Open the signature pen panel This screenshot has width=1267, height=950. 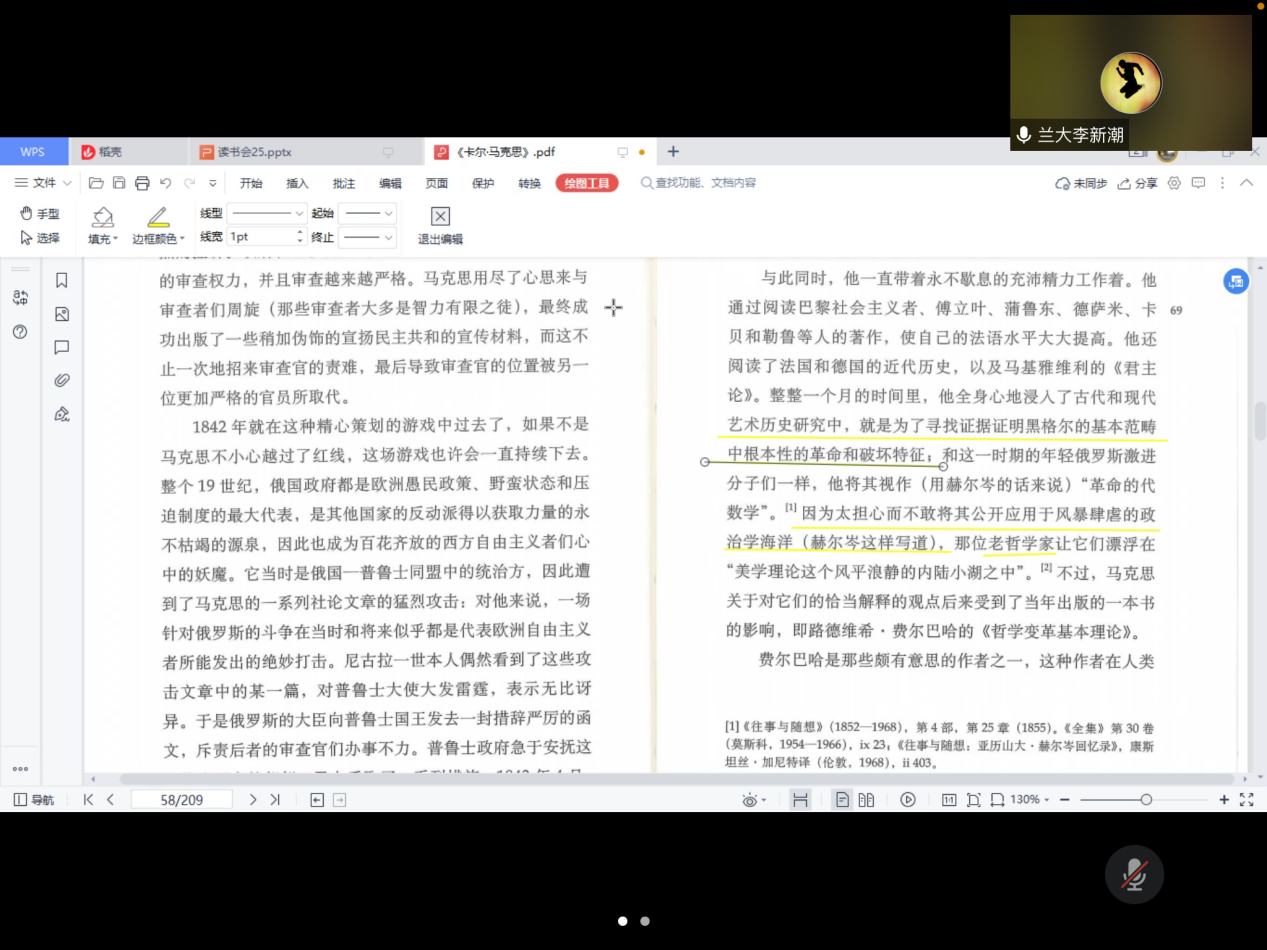point(62,414)
